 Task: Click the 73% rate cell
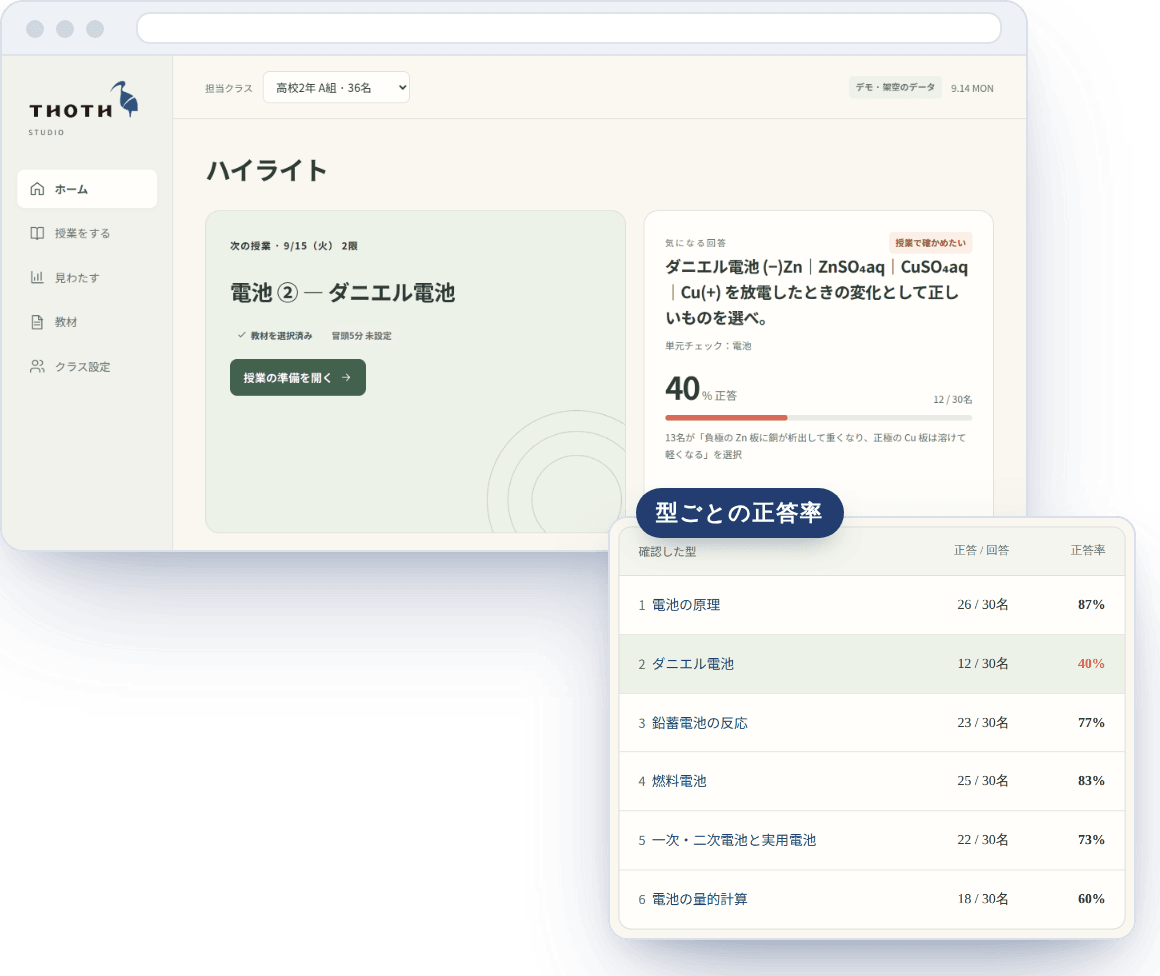(x=1091, y=840)
